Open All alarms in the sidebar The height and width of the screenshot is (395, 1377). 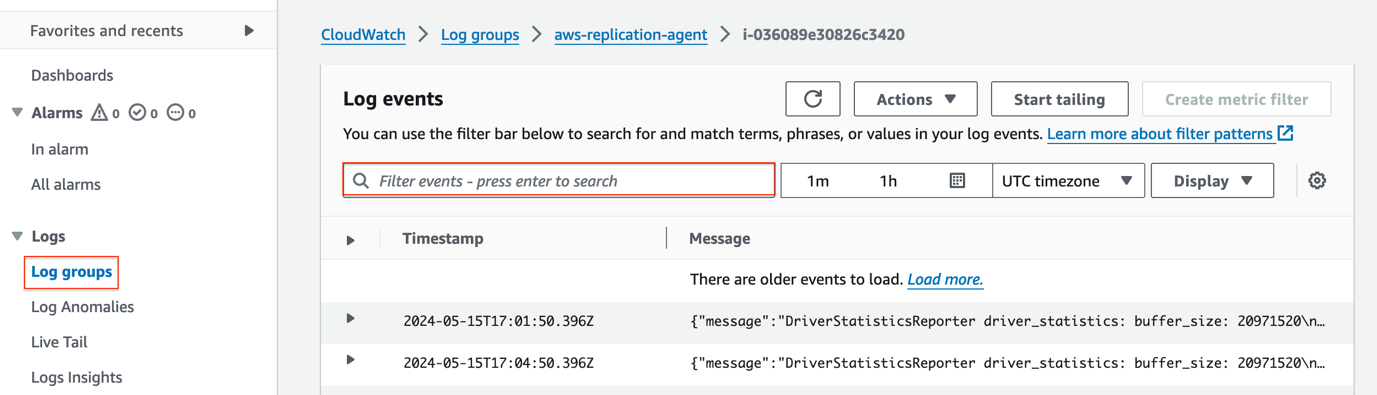66,184
